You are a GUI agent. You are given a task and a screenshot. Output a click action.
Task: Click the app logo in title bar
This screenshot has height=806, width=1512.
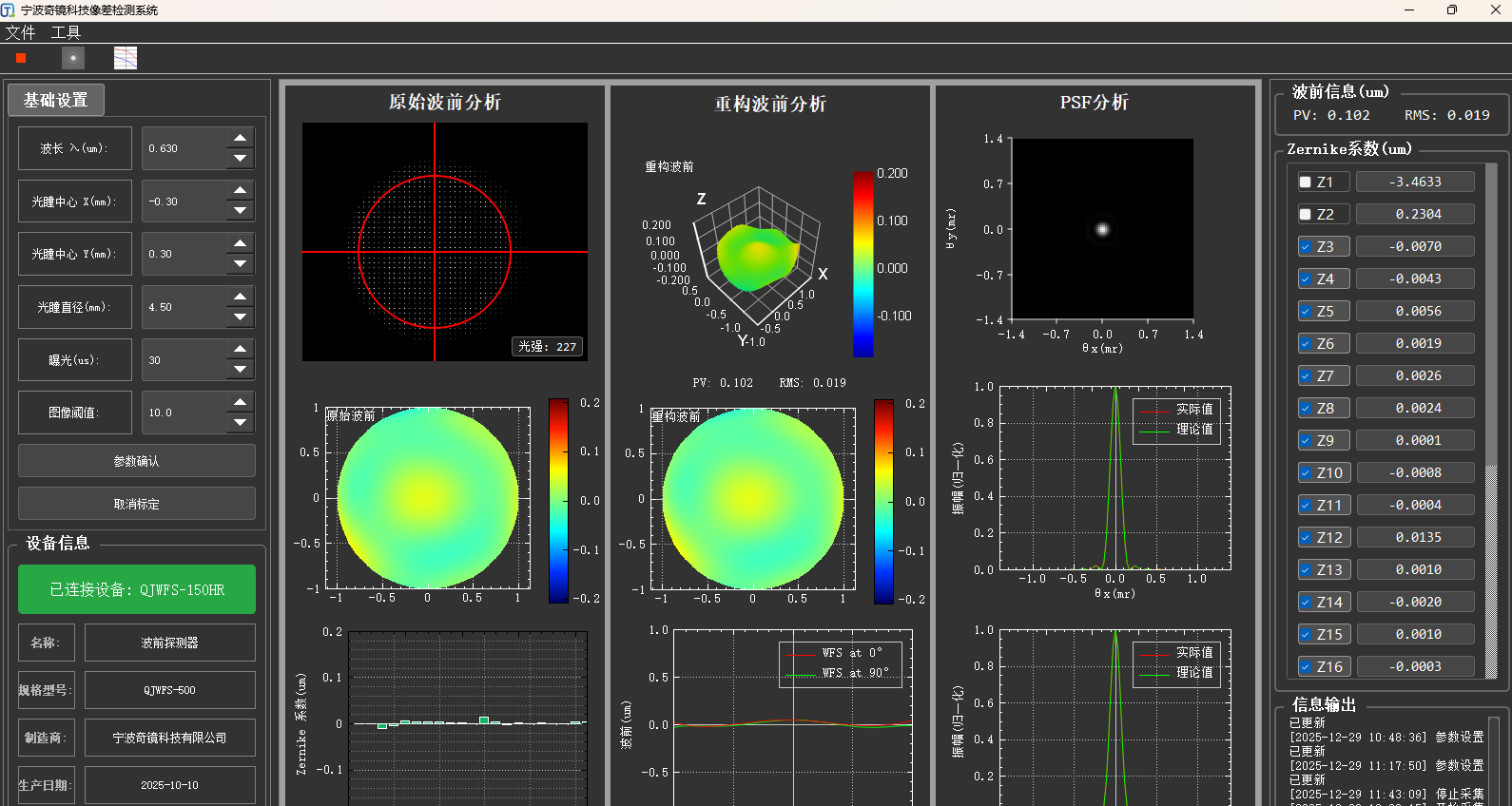coord(9,10)
